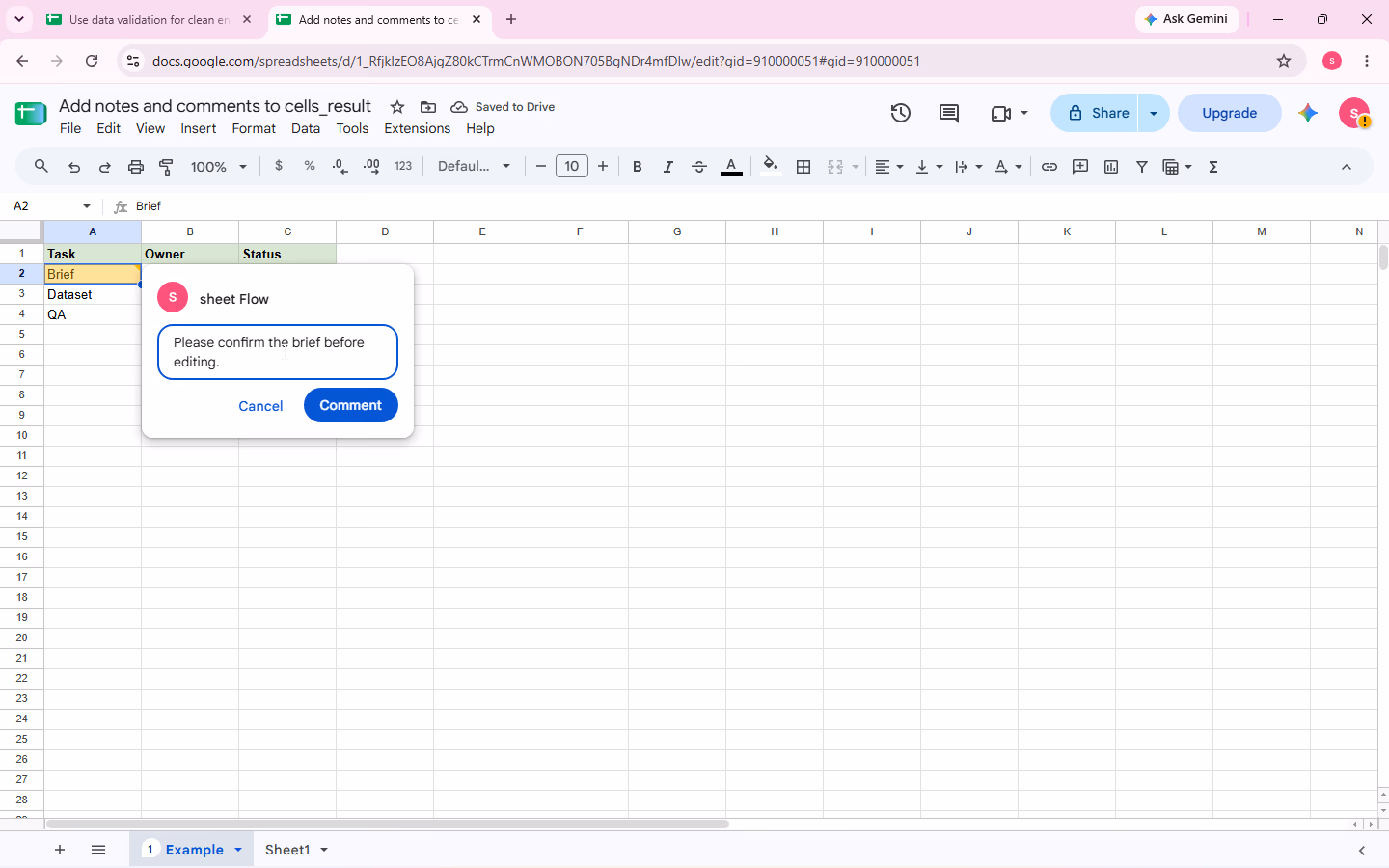Toggle italic formatting

[x=668, y=167]
